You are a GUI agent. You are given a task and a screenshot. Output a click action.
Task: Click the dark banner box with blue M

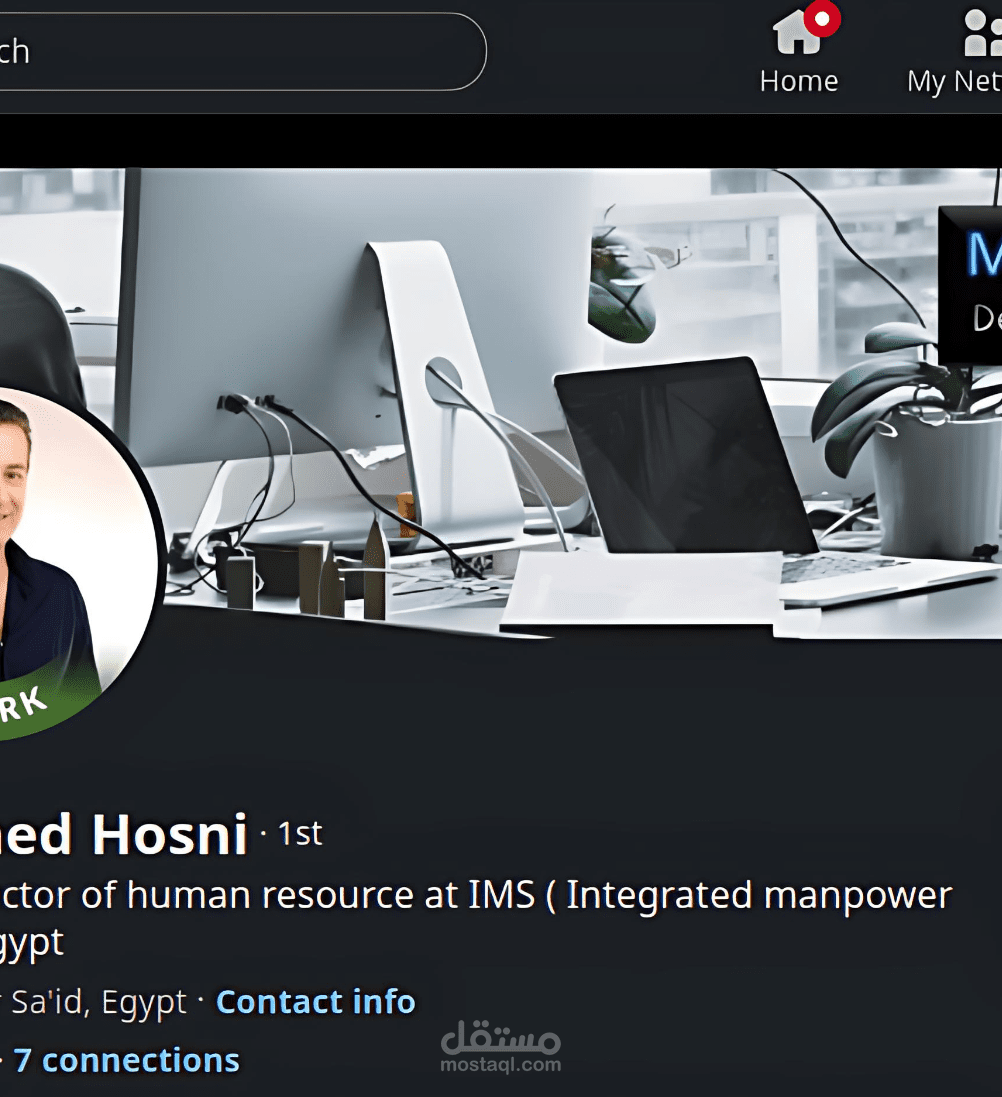click(971, 285)
